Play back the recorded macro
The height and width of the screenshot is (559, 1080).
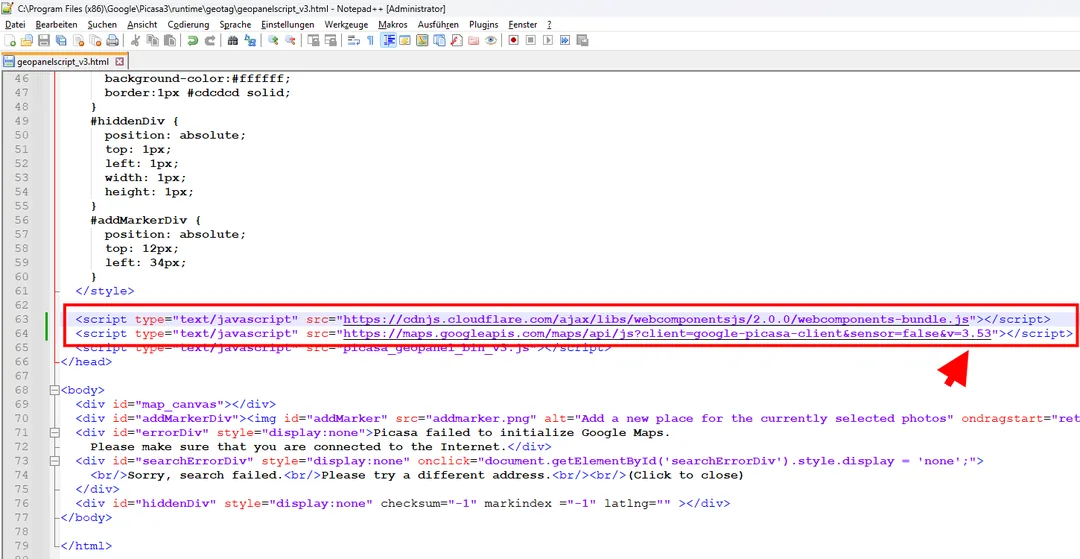point(548,41)
